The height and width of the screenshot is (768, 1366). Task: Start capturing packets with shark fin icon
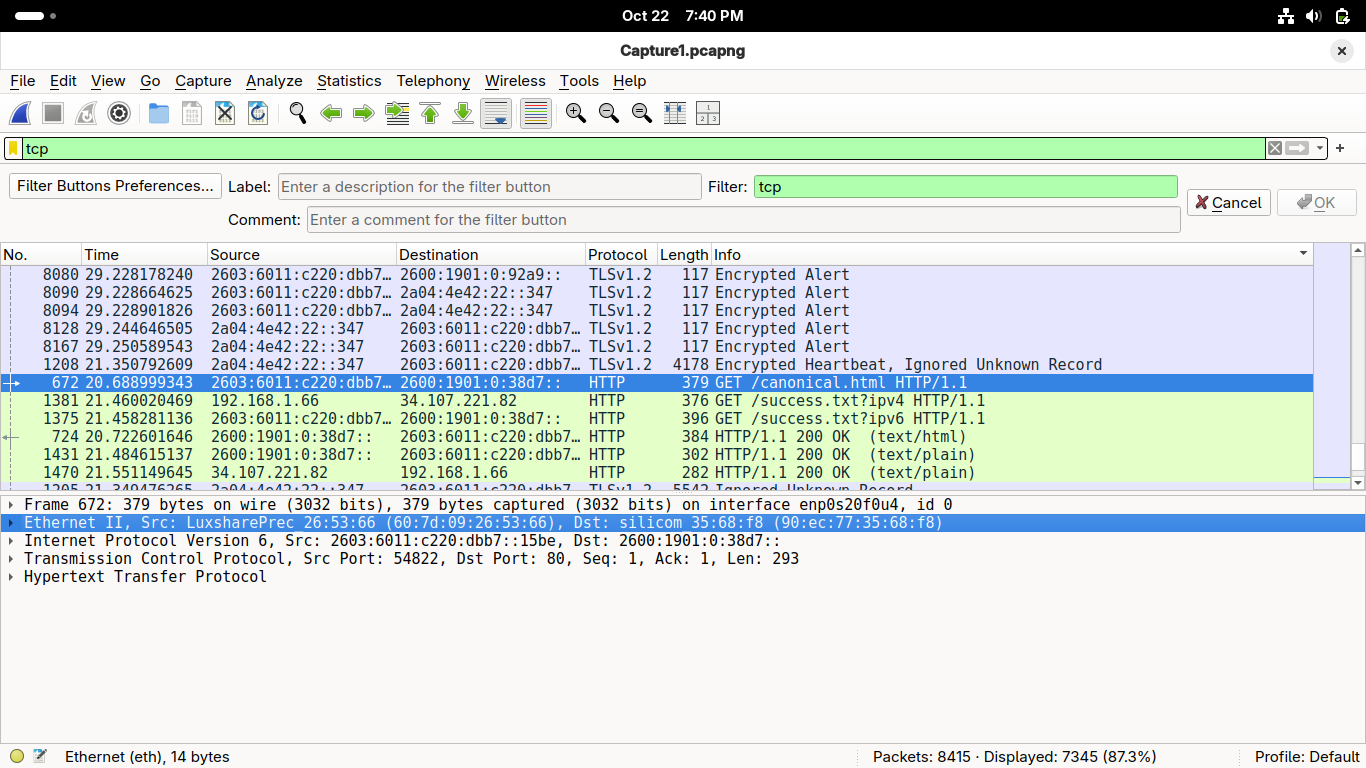(x=21, y=114)
